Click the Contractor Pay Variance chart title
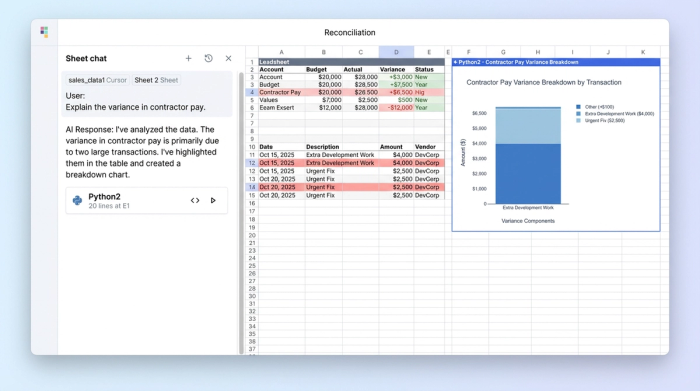The image size is (700, 391). click(x=544, y=83)
